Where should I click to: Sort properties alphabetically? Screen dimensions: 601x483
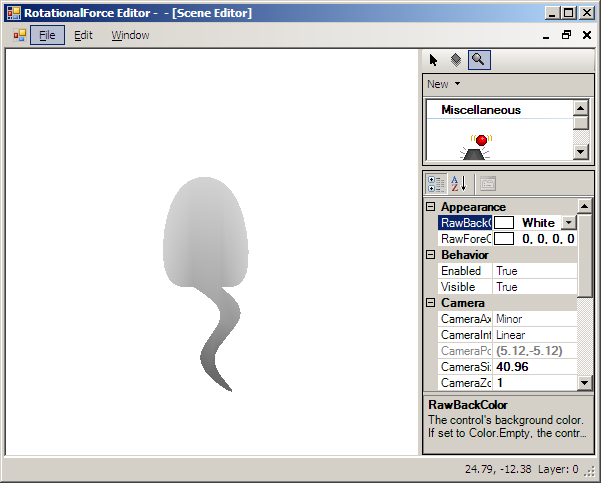coord(459,184)
